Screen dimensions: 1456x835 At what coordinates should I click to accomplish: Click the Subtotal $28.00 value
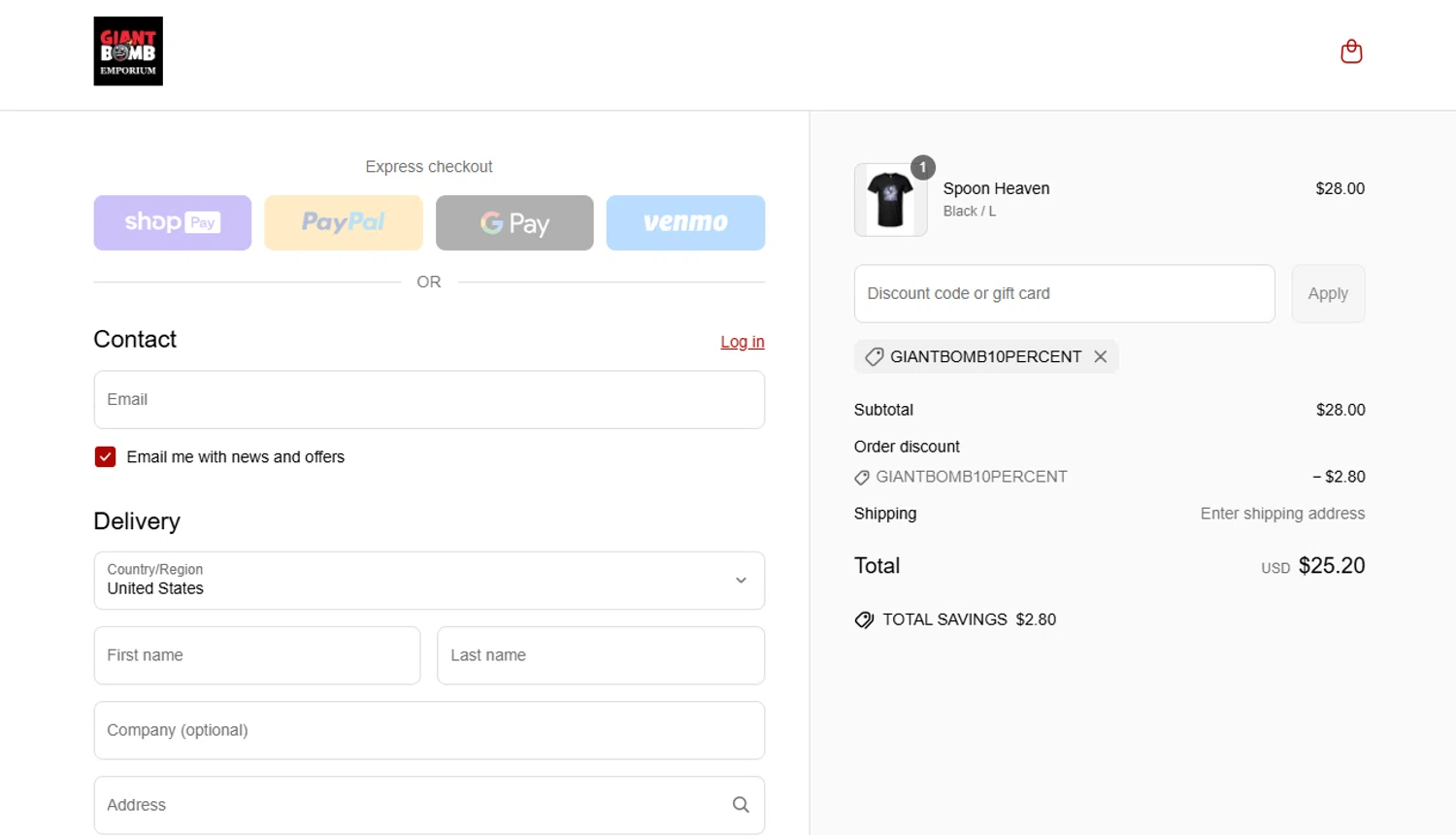(x=1340, y=410)
